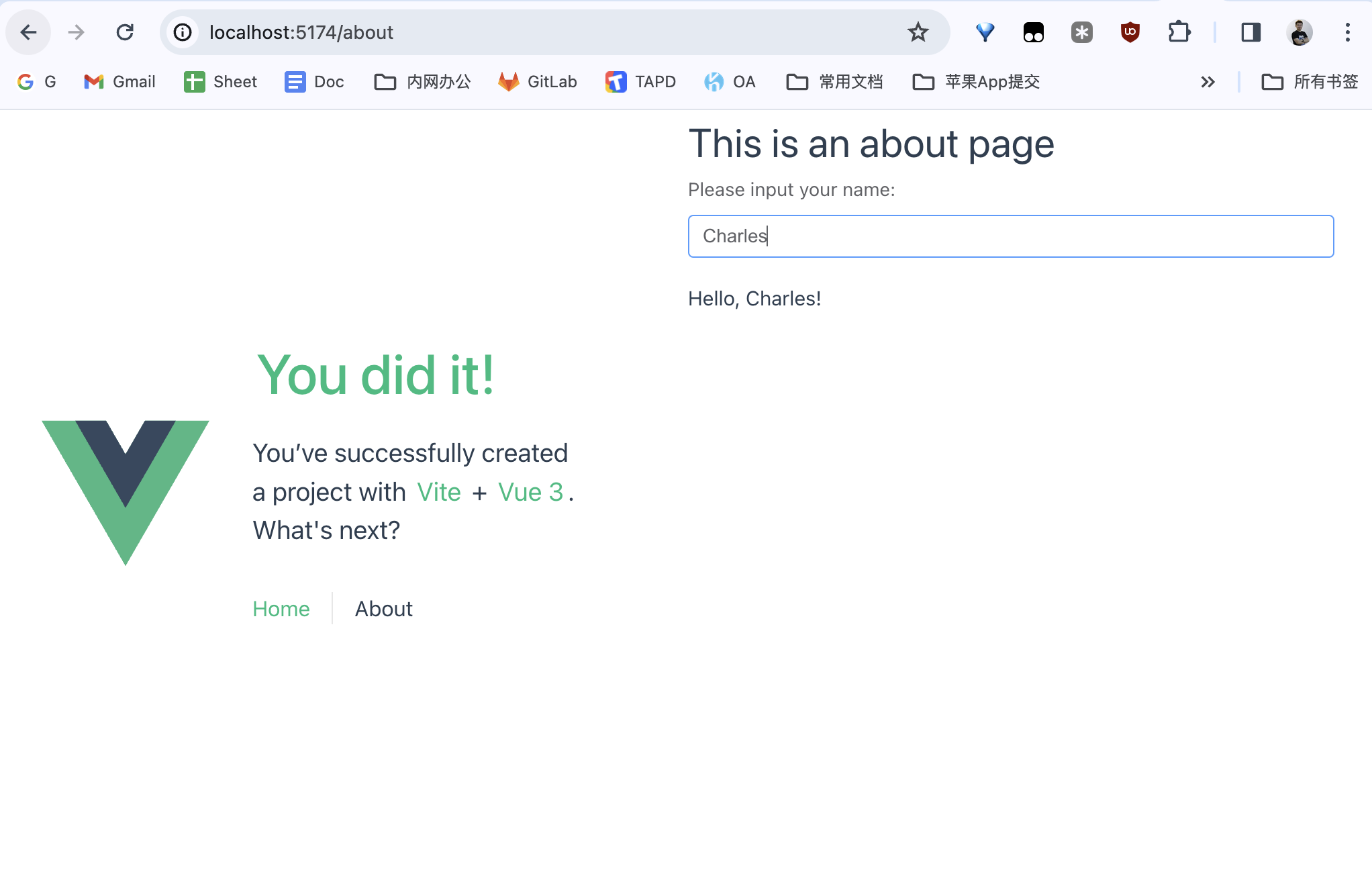Click the browser forward navigation arrow
1372x874 pixels.
pyautogui.click(x=76, y=31)
